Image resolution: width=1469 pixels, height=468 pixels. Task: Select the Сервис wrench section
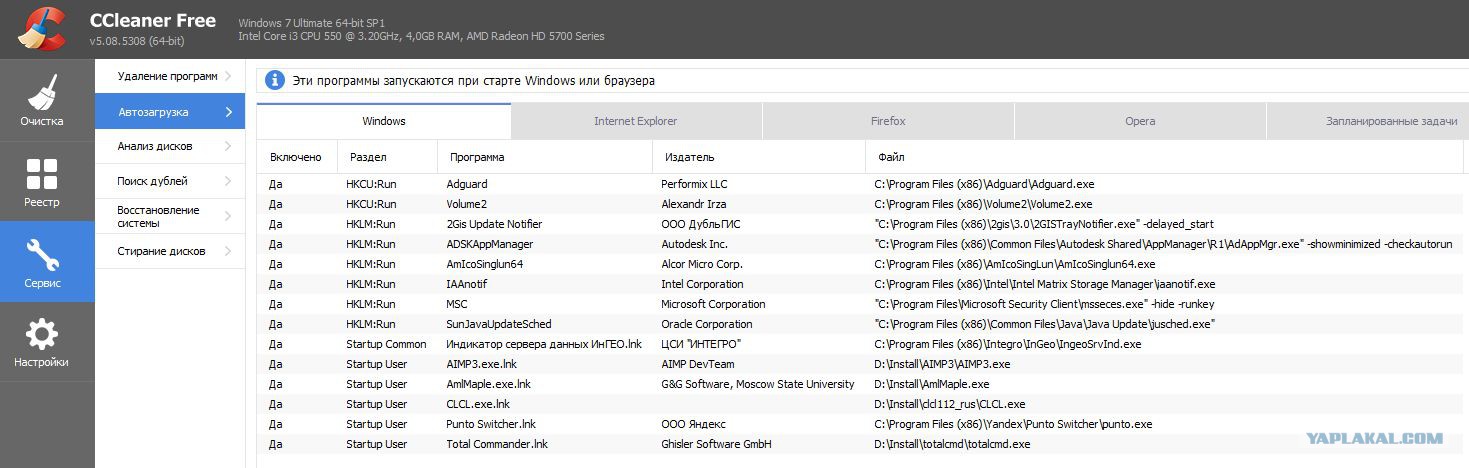click(x=47, y=262)
